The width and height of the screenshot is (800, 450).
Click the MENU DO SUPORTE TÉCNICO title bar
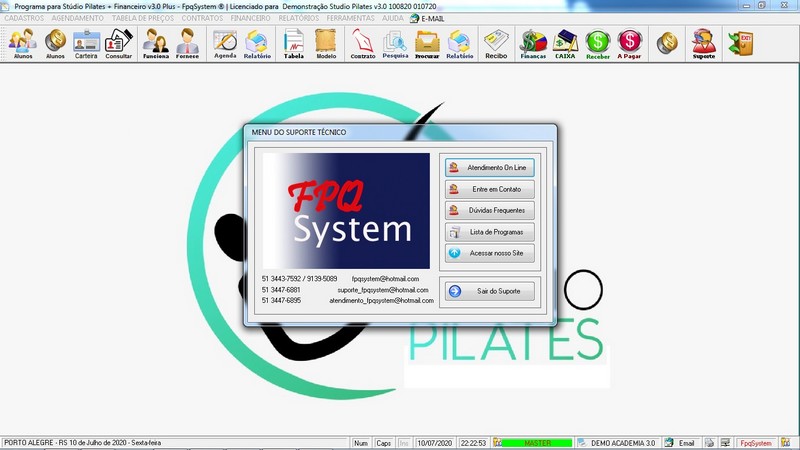pyautogui.click(x=401, y=132)
